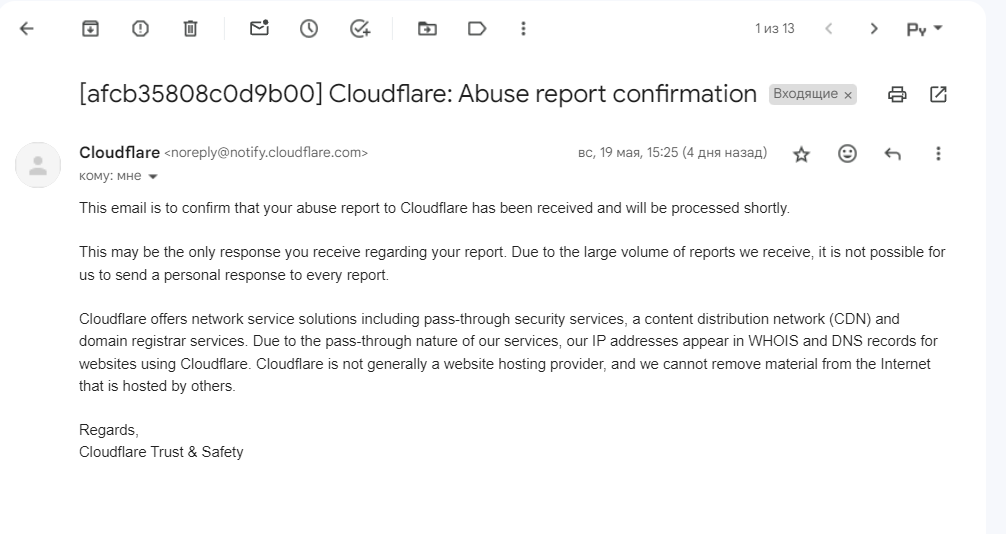Go to the next older email
This screenshot has height=534, width=1006.
pyautogui.click(x=874, y=29)
